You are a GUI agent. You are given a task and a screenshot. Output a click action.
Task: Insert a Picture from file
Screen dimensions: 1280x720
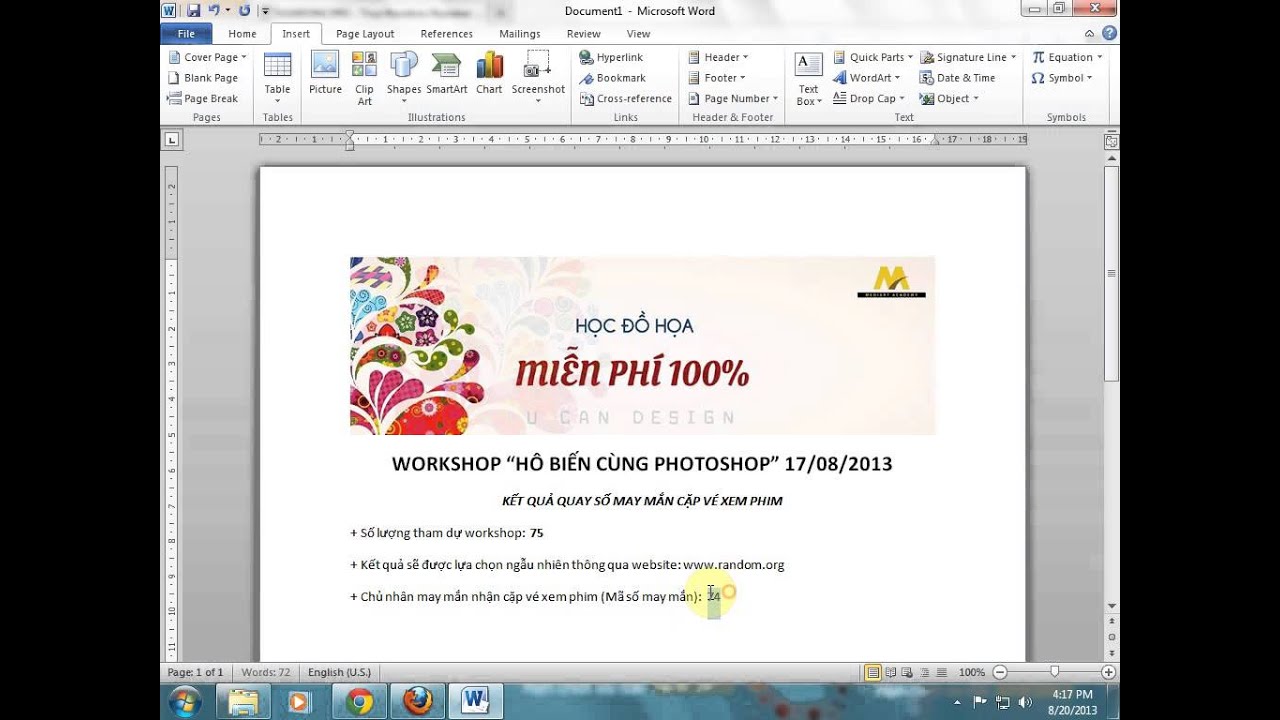click(325, 76)
